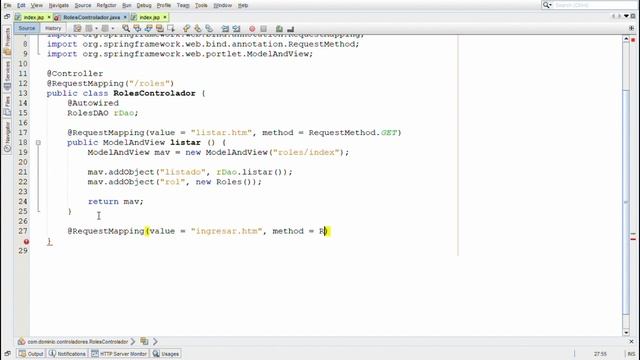Click Find Selection magnifier icon in editor toolbar
The height and width of the screenshot is (360, 640).
point(126,29)
